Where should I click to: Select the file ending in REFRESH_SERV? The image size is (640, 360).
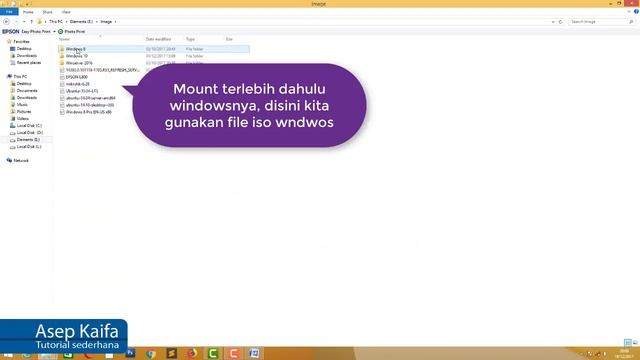pyautogui.click(x=102, y=70)
